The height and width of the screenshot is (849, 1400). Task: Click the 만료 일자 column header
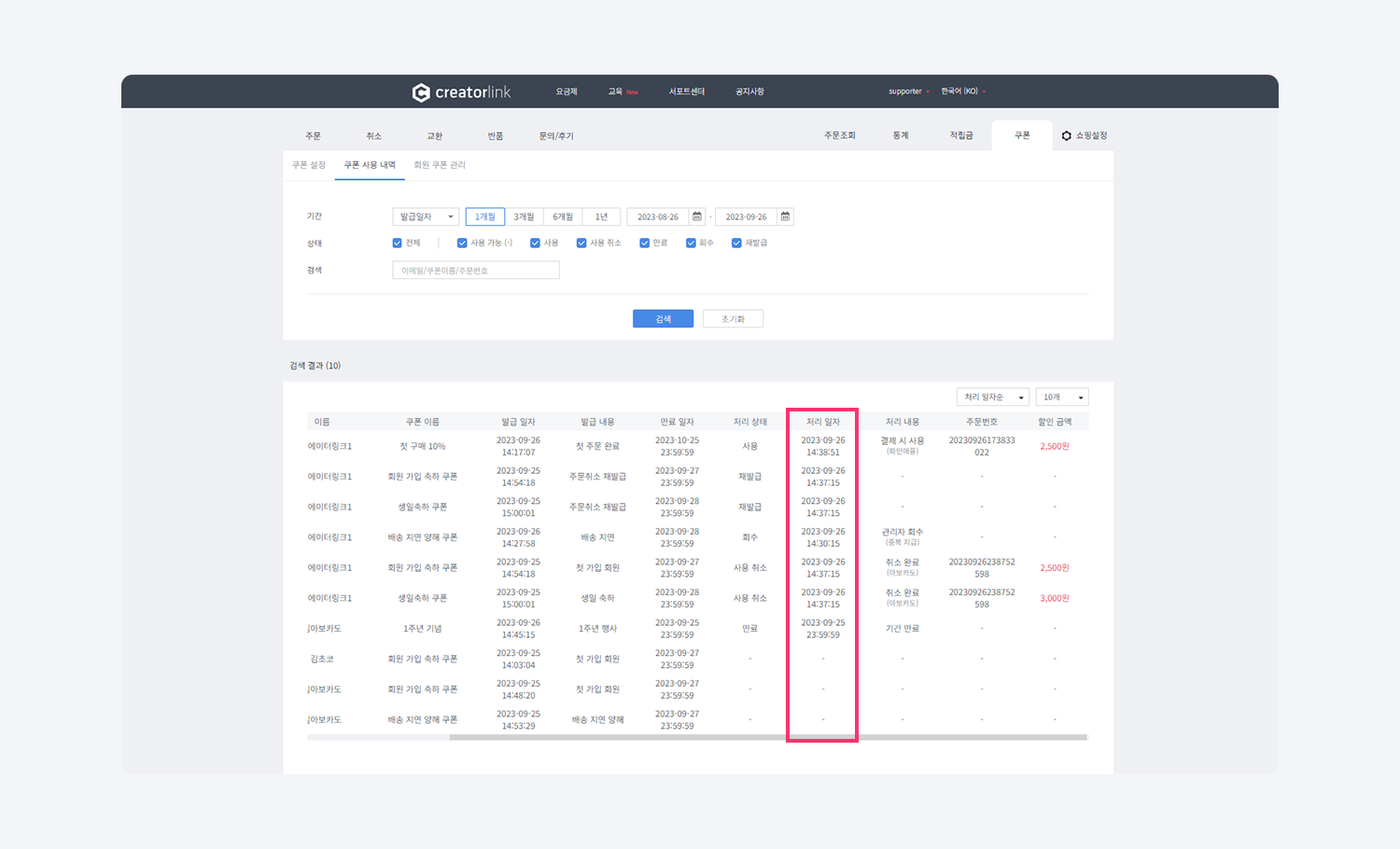(677, 422)
